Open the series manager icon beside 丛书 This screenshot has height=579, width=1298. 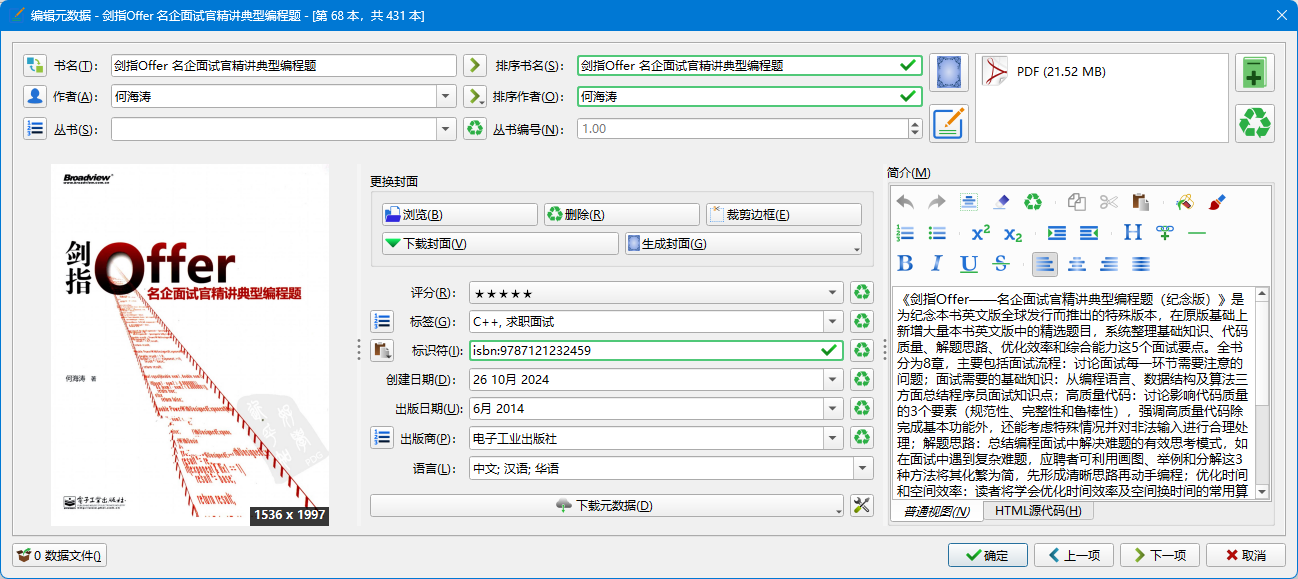35,129
